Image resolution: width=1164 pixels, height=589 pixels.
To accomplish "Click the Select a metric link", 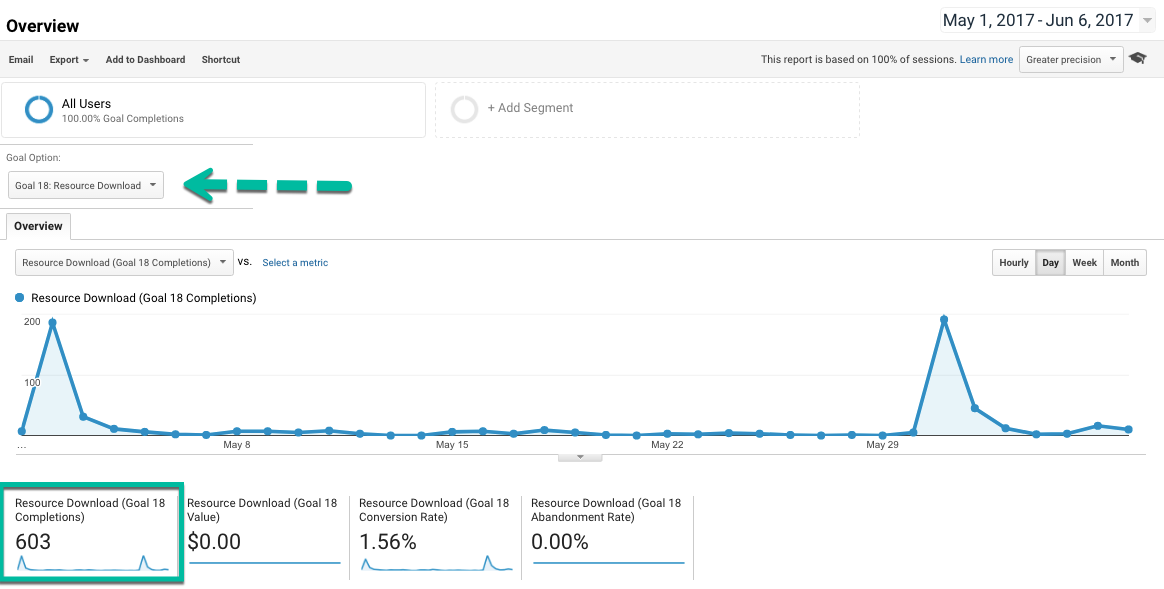I will point(295,263).
